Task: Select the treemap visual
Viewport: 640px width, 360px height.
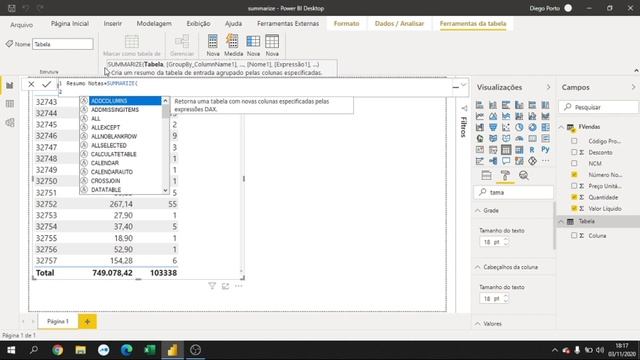Action: click(545, 127)
